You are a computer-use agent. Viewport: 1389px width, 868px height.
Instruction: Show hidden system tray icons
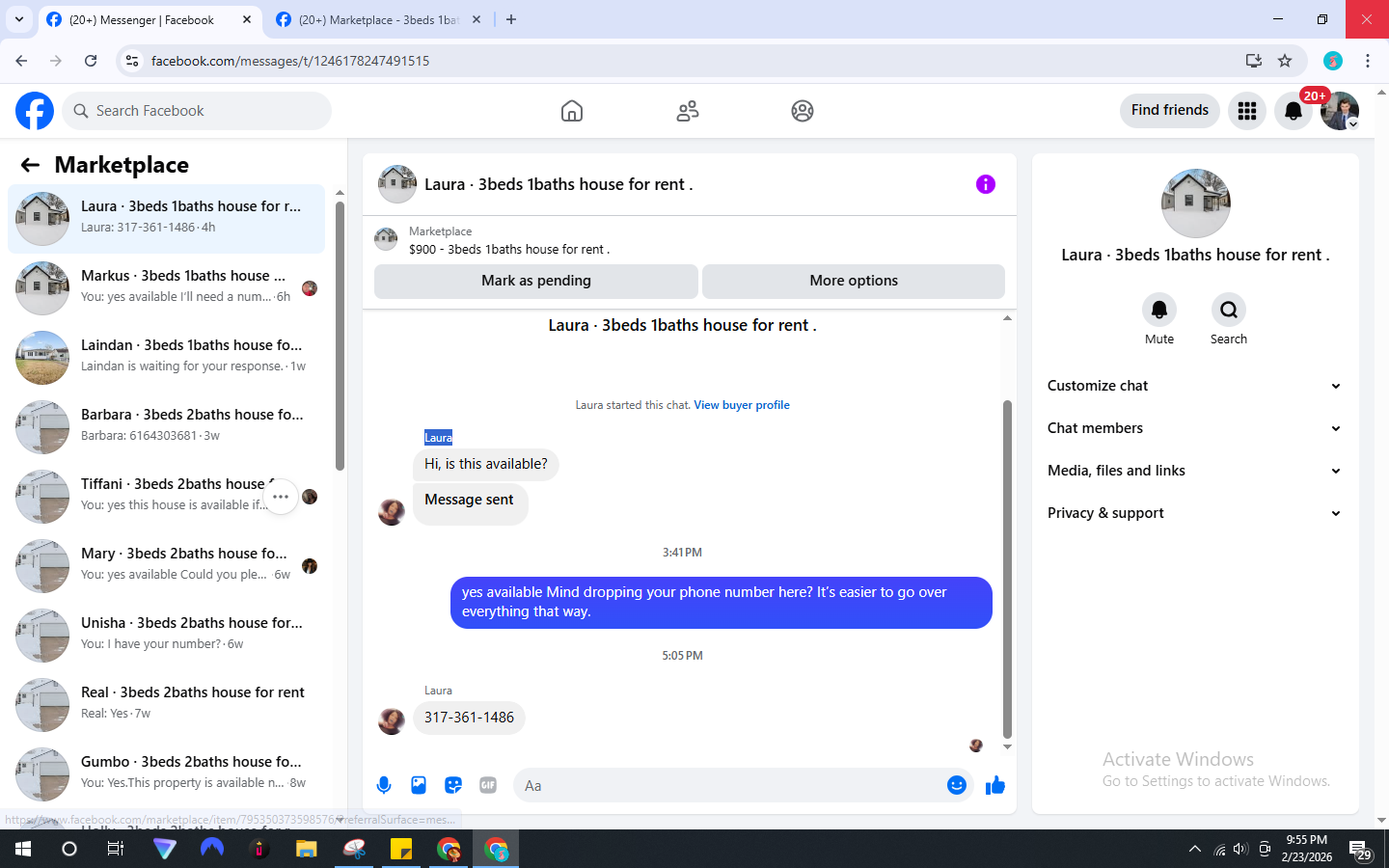point(1195,849)
